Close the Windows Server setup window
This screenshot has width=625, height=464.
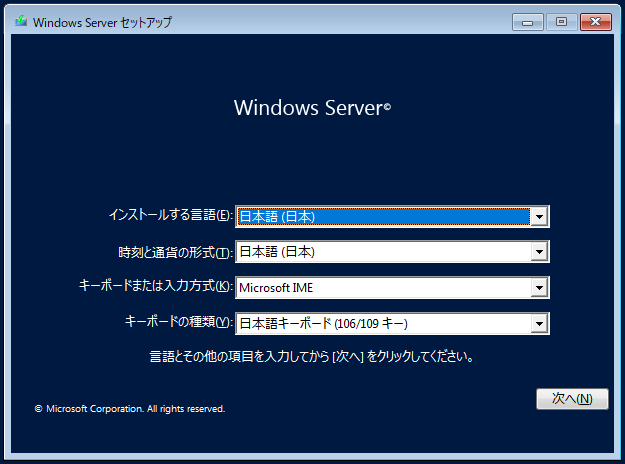point(596,22)
